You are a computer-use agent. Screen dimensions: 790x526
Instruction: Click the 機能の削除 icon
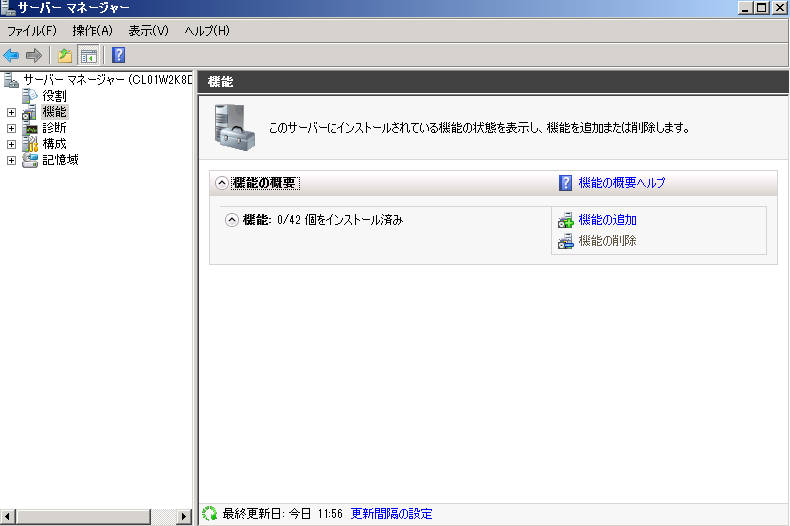pos(565,241)
